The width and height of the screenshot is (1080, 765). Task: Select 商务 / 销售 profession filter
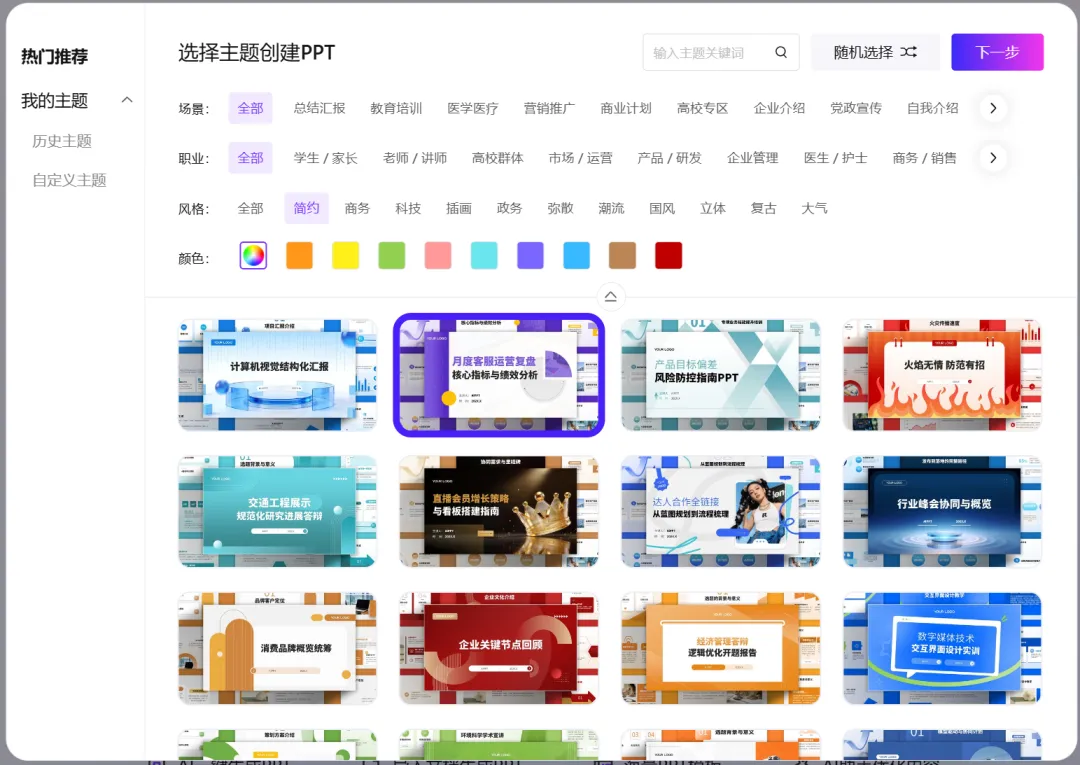coord(924,158)
